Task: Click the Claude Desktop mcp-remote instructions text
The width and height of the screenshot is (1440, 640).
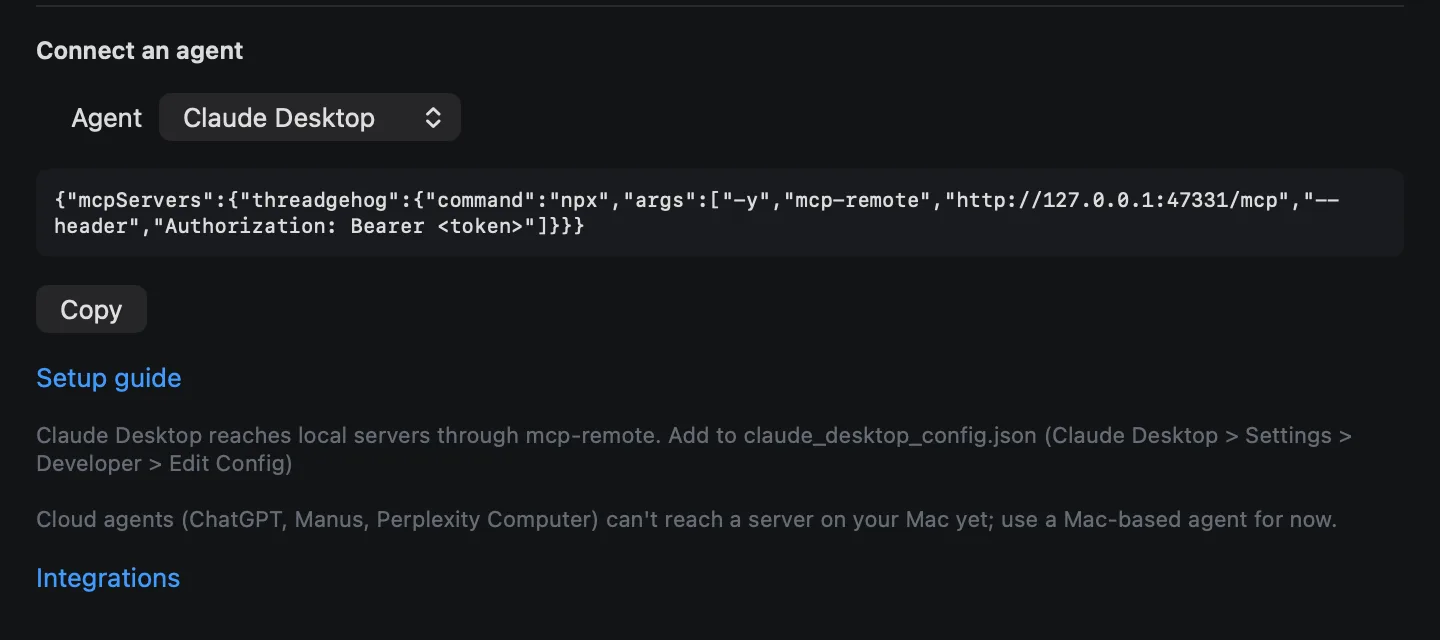Action: 694,450
